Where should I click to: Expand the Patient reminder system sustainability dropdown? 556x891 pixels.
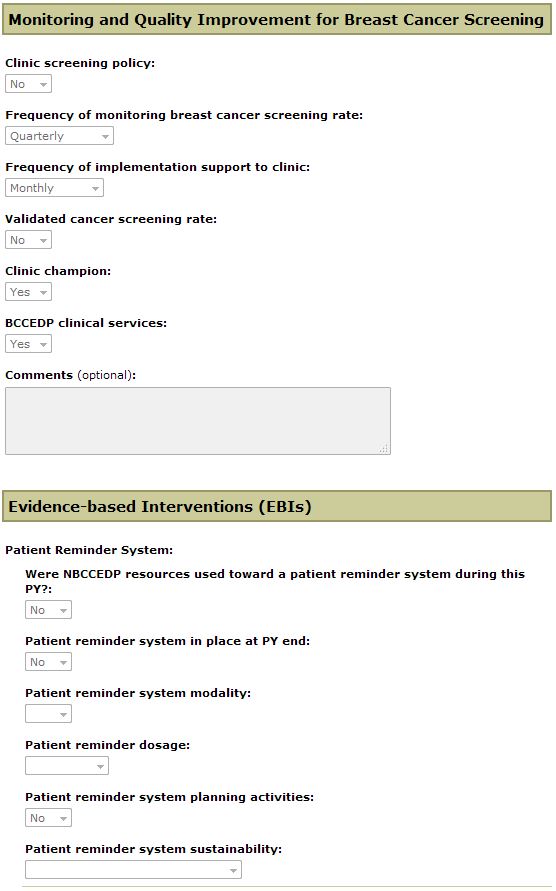pyautogui.click(x=133, y=870)
